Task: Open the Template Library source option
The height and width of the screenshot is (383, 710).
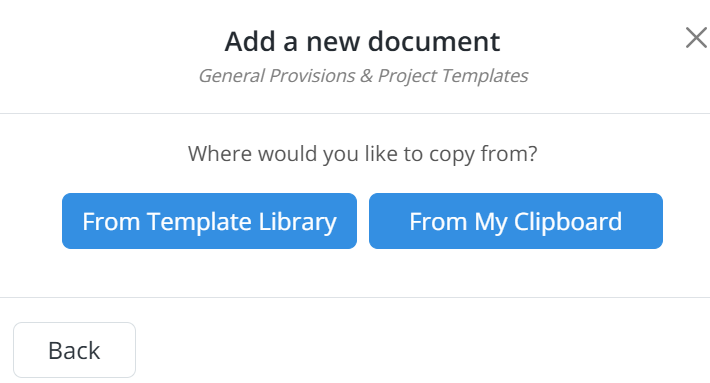Action: pyautogui.click(x=209, y=221)
